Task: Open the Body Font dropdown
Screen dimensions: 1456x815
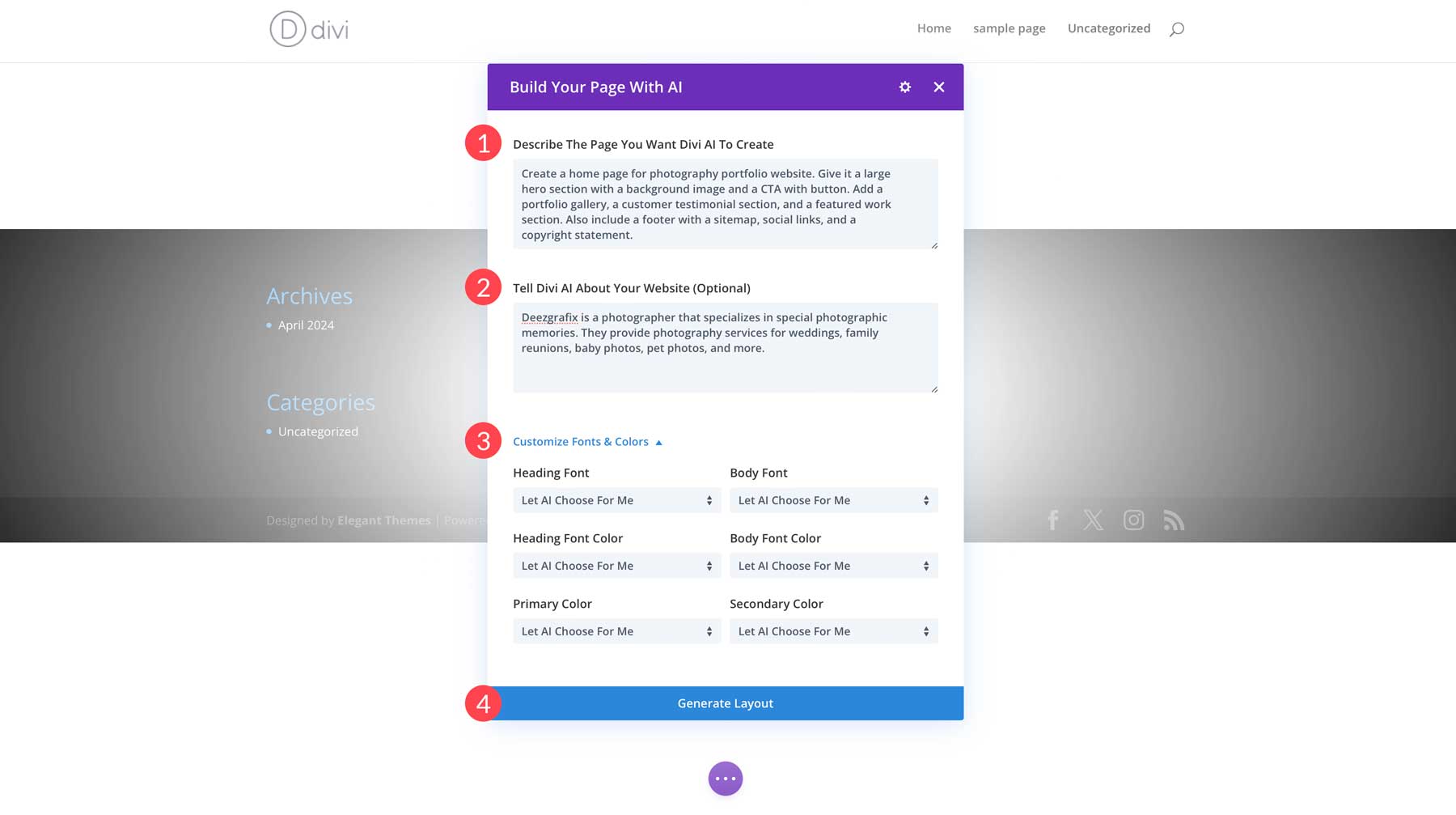Action: (833, 500)
